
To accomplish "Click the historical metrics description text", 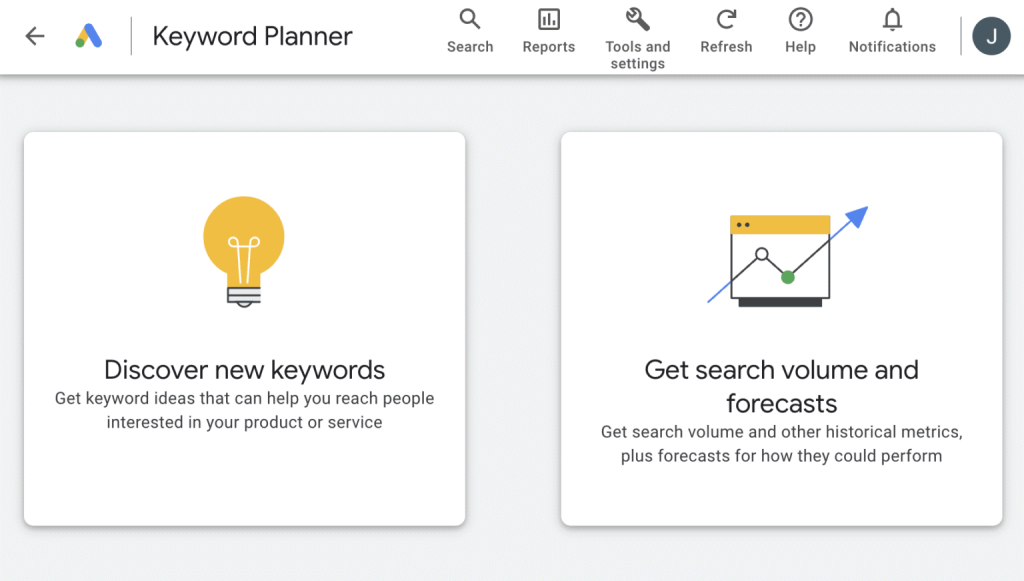I will point(781,443).
